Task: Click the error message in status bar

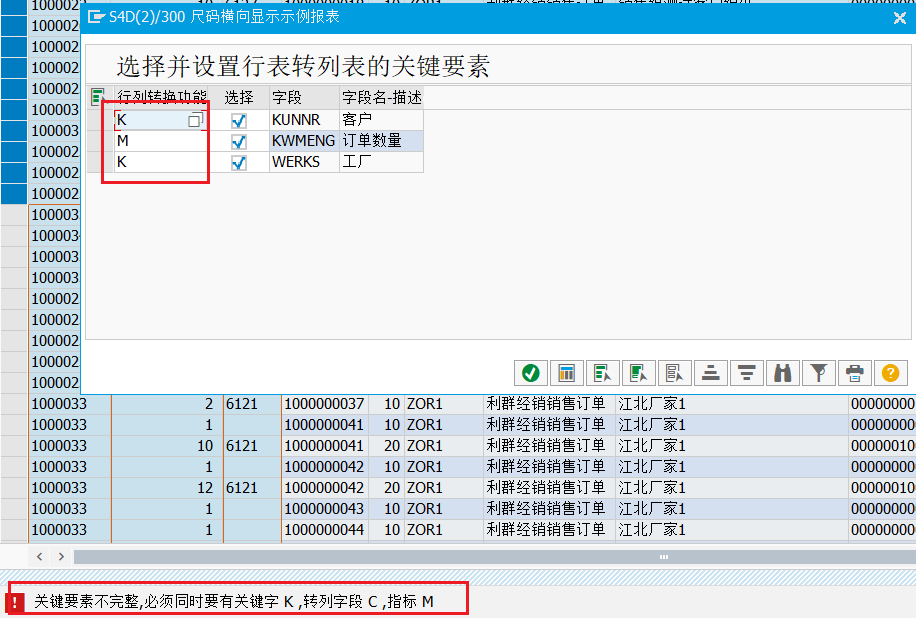Action: [234, 602]
